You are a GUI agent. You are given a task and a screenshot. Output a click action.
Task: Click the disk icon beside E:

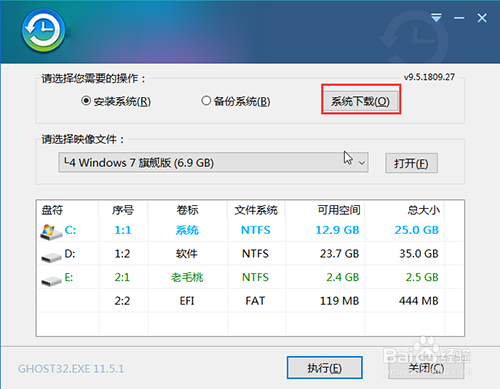(x=51, y=281)
